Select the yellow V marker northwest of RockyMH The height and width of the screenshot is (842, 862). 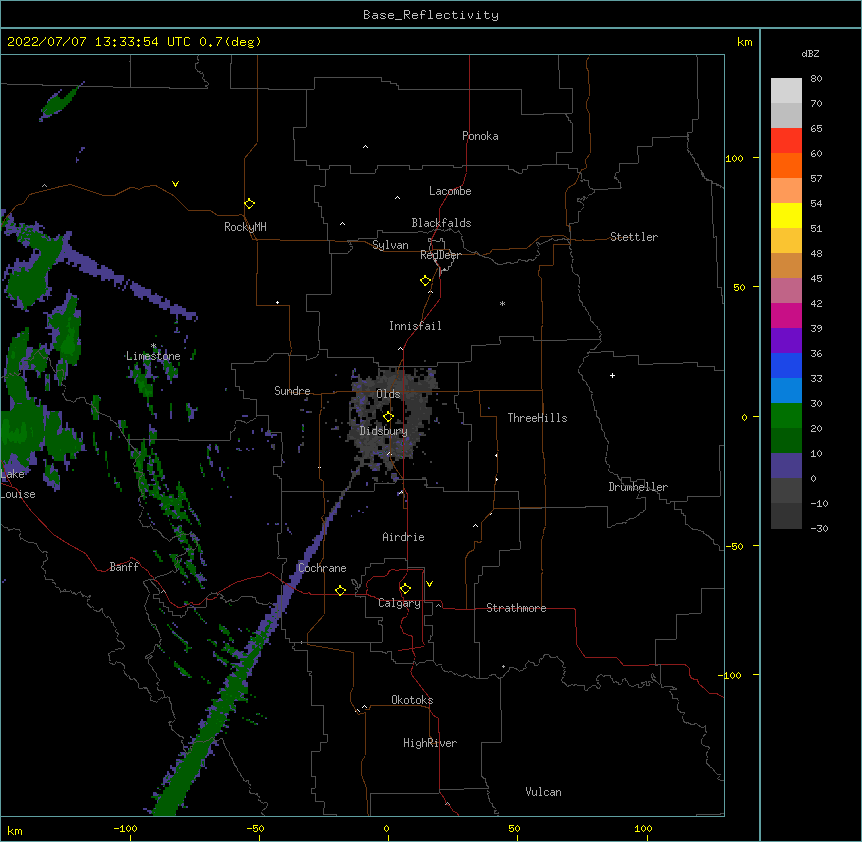175,184
